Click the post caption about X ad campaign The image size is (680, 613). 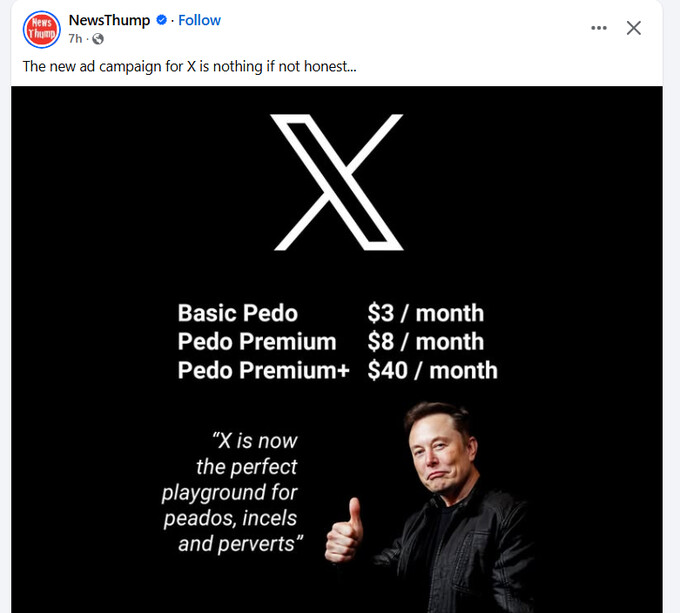[x=190, y=66]
